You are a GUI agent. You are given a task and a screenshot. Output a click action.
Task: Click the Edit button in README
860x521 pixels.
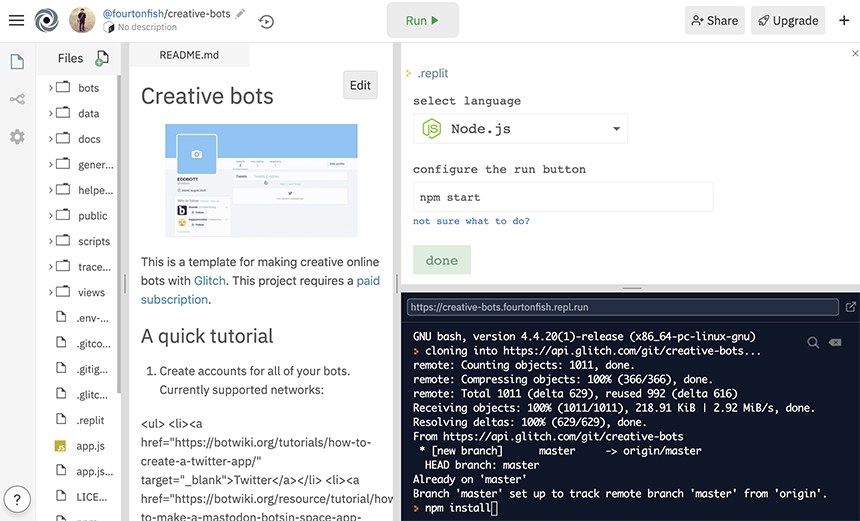pyautogui.click(x=360, y=85)
